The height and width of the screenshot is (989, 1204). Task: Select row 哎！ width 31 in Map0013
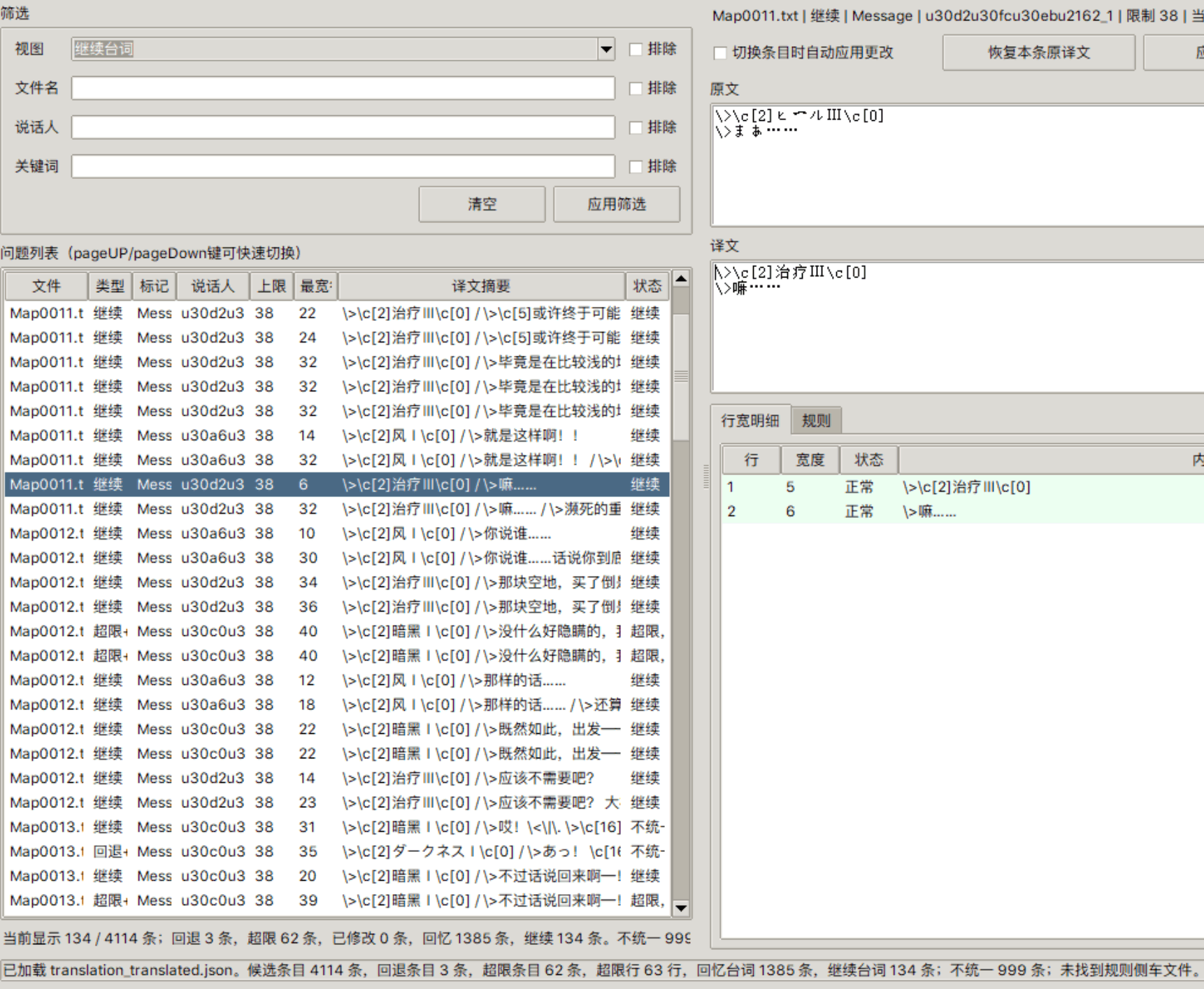click(337, 827)
